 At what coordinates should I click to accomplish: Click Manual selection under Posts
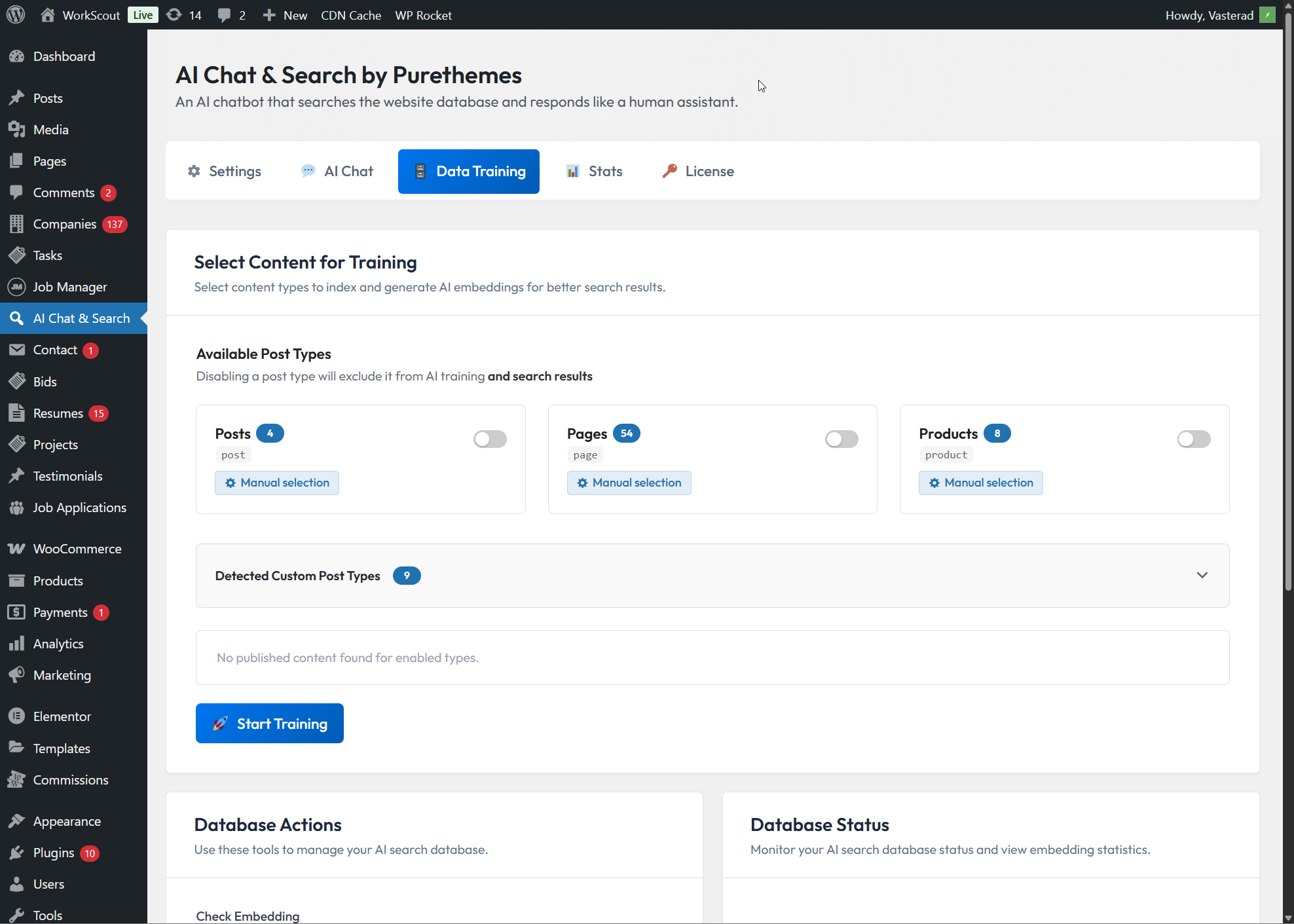click(276, 483)
